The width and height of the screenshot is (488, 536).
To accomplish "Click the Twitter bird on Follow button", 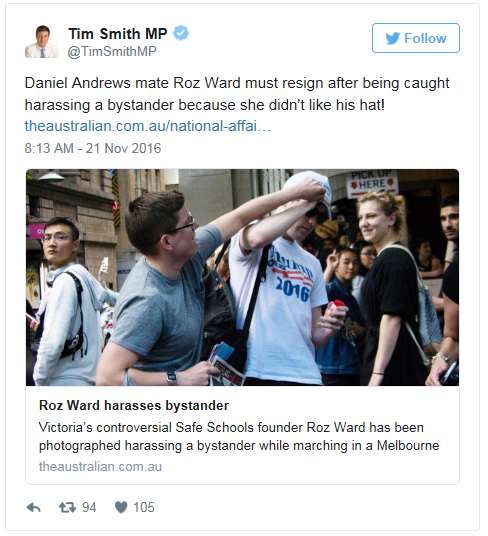I will click(x=393, y=38).
